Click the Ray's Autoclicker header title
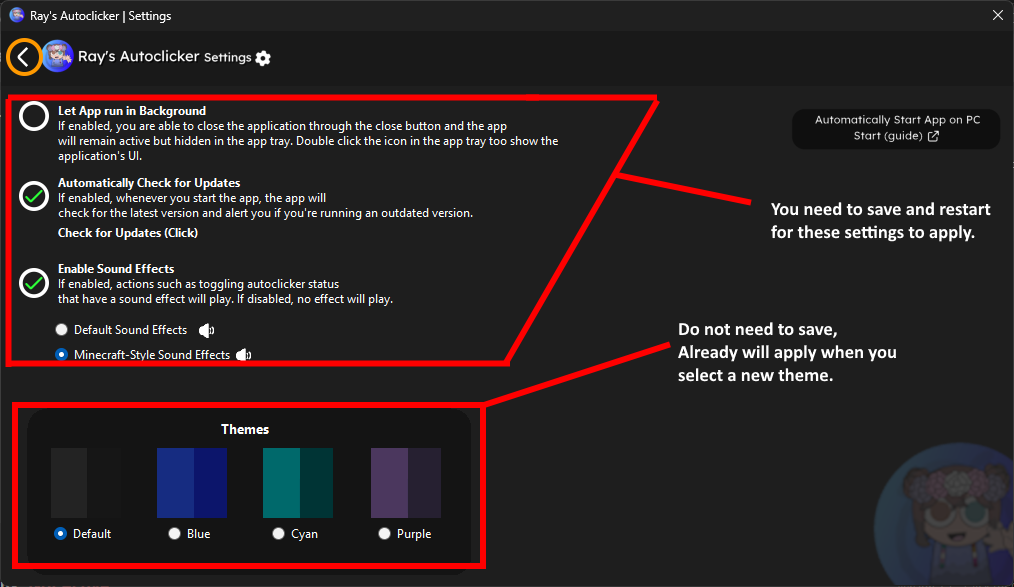The width and height of the screenshot is (1014, 587). [x=138, y=56]
